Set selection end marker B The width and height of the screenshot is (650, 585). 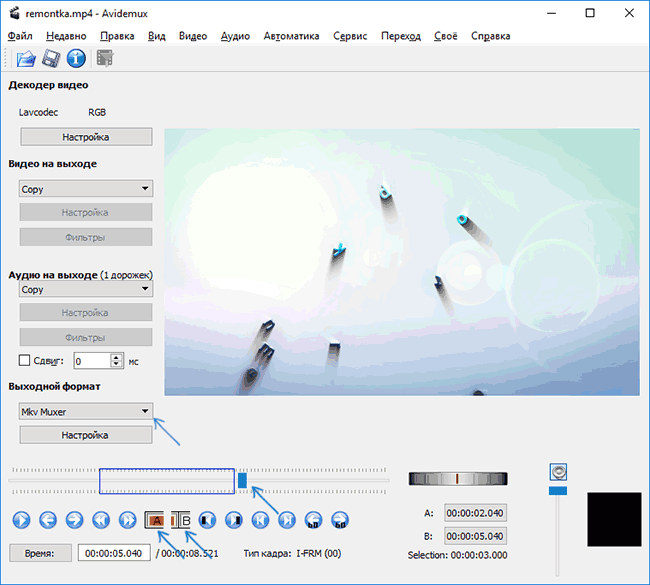(x=181, y=520)
